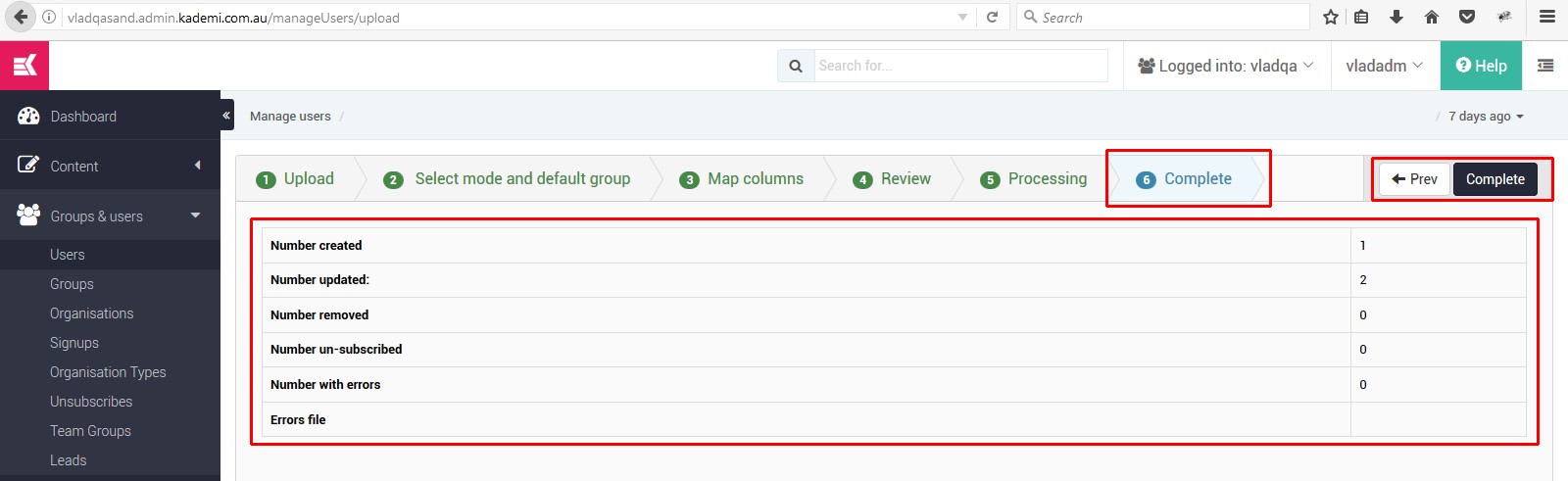Open Dashboard in the sidebar
The height and width of the screenshot is (481, 1568).
tap(110, 116)
